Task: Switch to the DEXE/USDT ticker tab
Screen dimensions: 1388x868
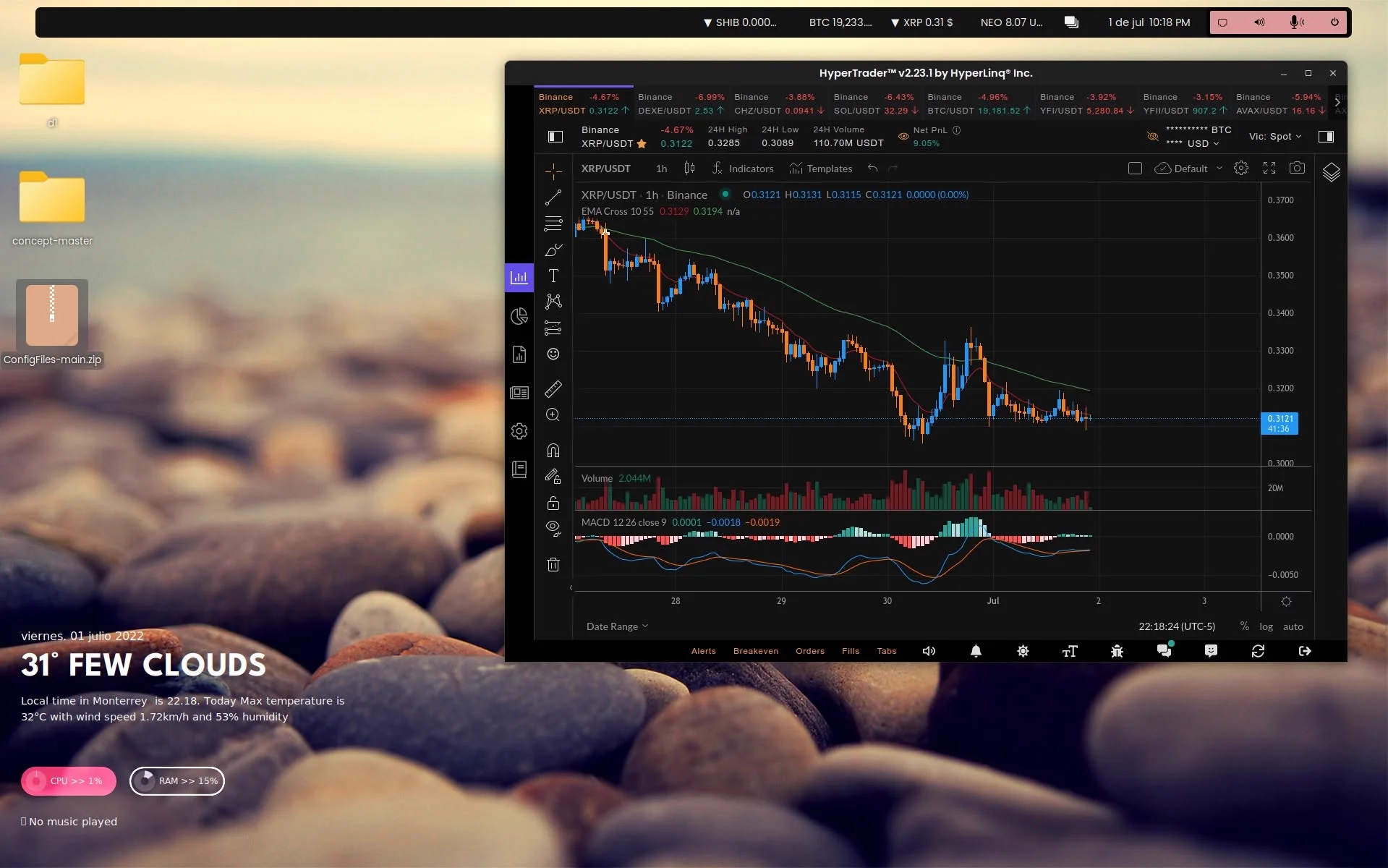Action: tap(681, 103)
